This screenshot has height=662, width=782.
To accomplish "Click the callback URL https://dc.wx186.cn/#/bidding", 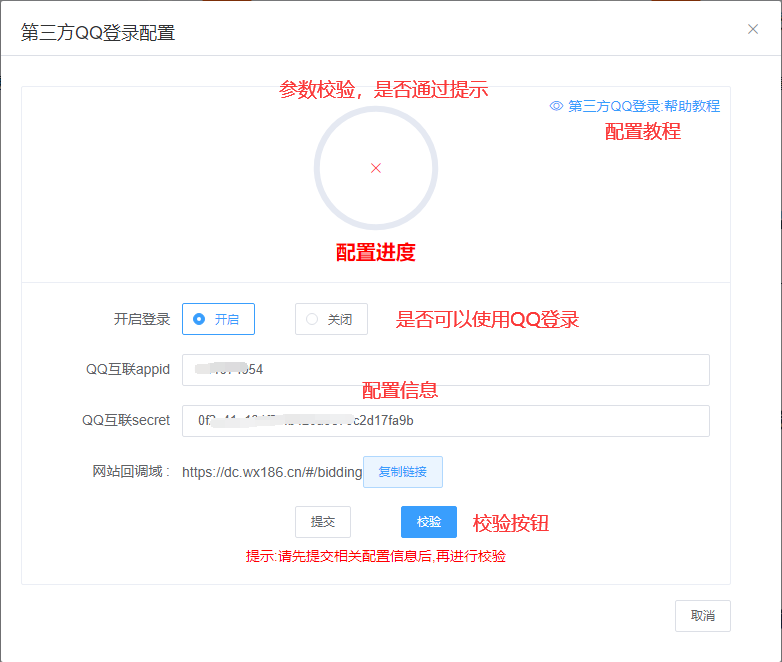I will (x=272, y=472).
